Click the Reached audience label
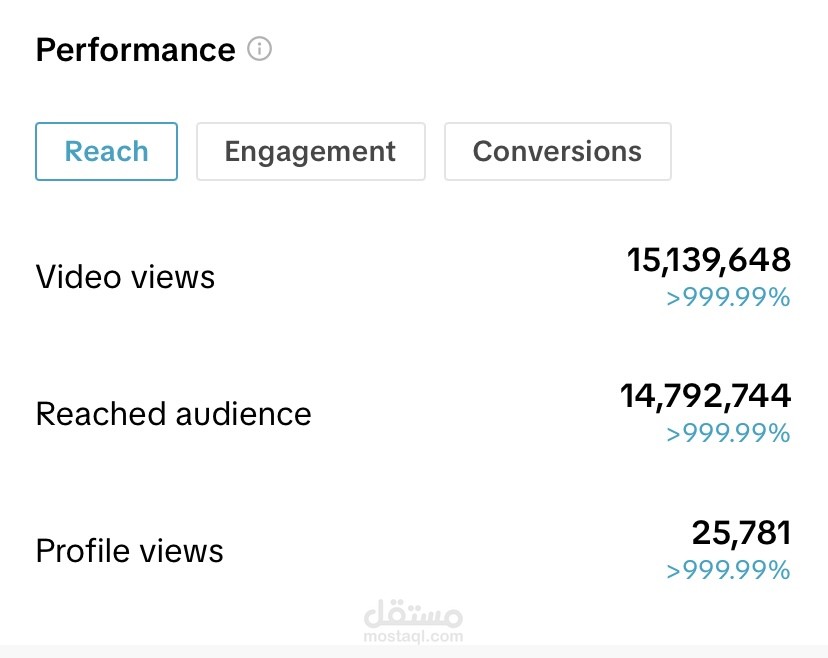The width and height of the screenshot is (828, 658). point(173,414)
